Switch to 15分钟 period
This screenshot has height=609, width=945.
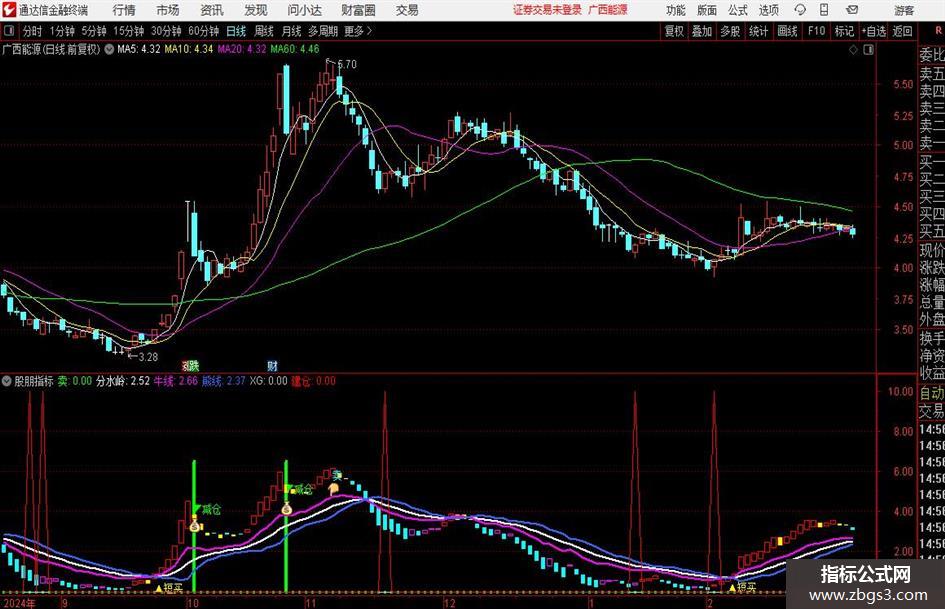(128, 31)
